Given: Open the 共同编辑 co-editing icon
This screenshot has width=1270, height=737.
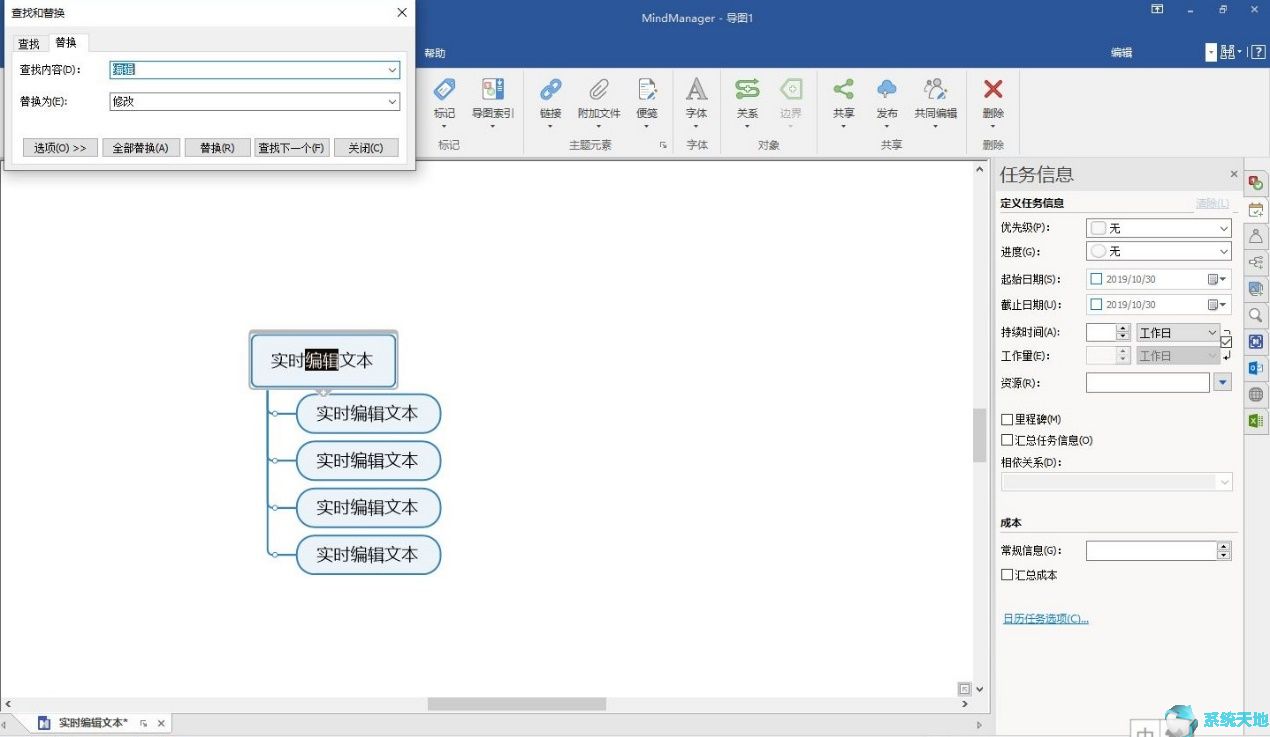Looking at the screenshot, I should (935, 90).
